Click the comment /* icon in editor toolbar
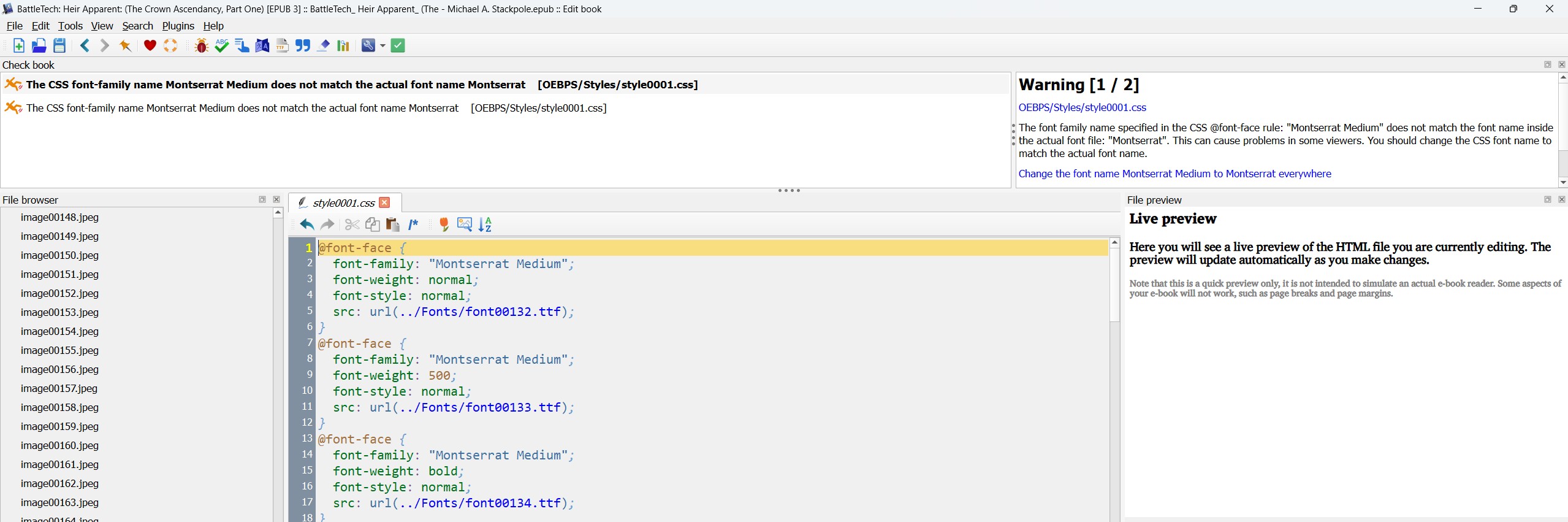 tap(413, 225)
